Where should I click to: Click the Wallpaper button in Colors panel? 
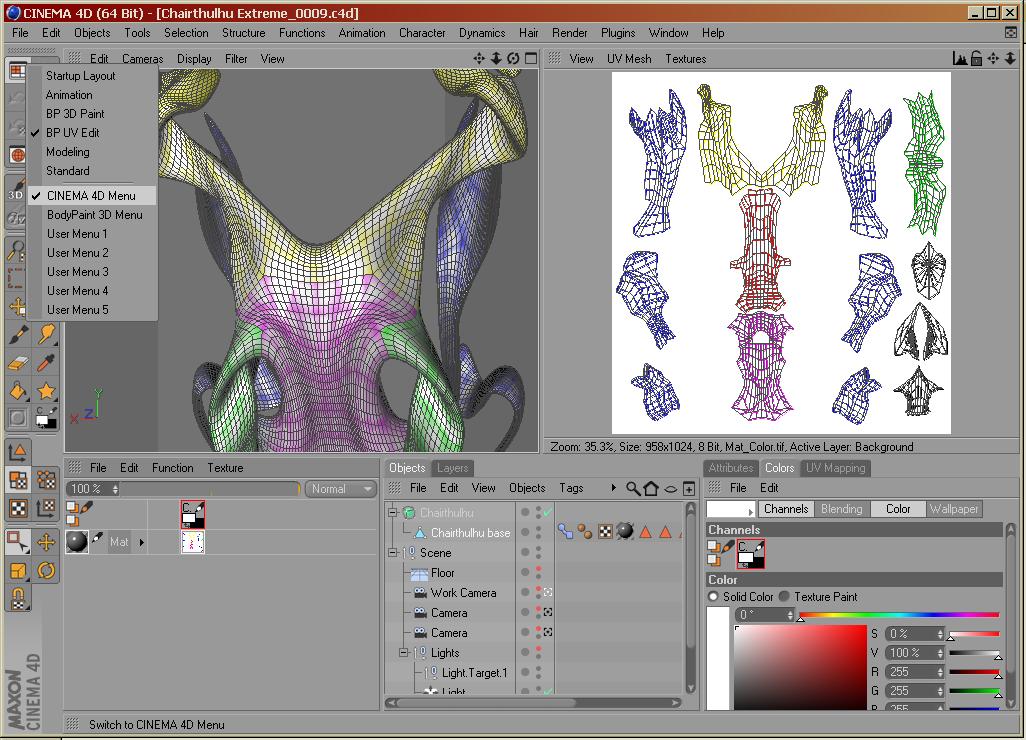[x=954, y=509]
